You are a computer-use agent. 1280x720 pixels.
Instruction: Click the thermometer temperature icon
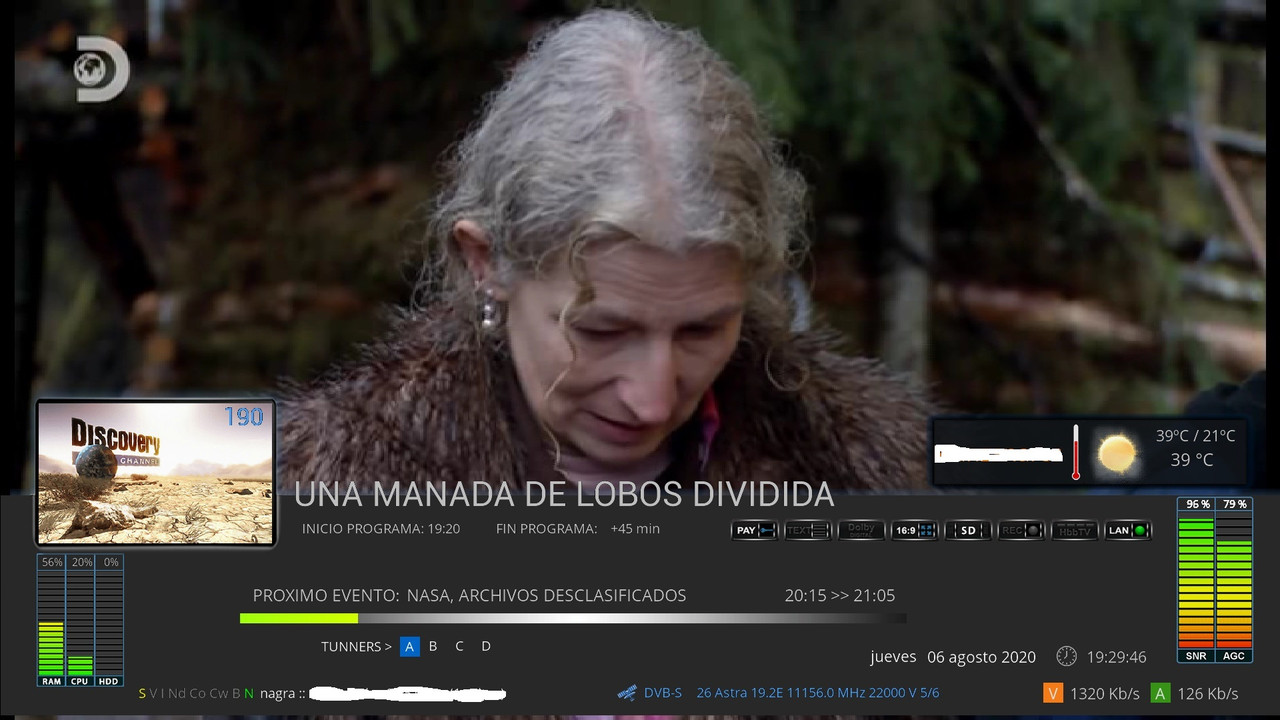[1076, 452]
